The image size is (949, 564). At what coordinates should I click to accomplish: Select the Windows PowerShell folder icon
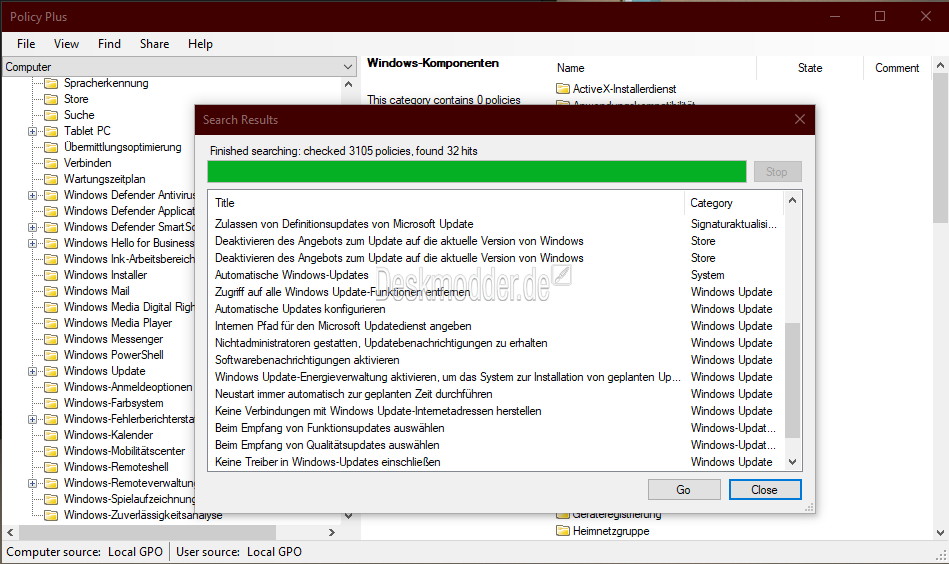51,355
